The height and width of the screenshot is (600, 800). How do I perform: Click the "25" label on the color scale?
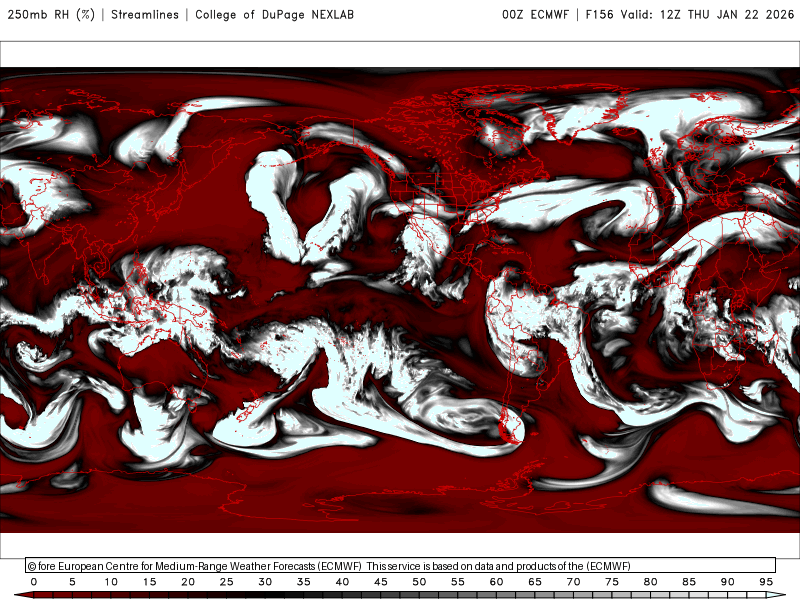227,582
